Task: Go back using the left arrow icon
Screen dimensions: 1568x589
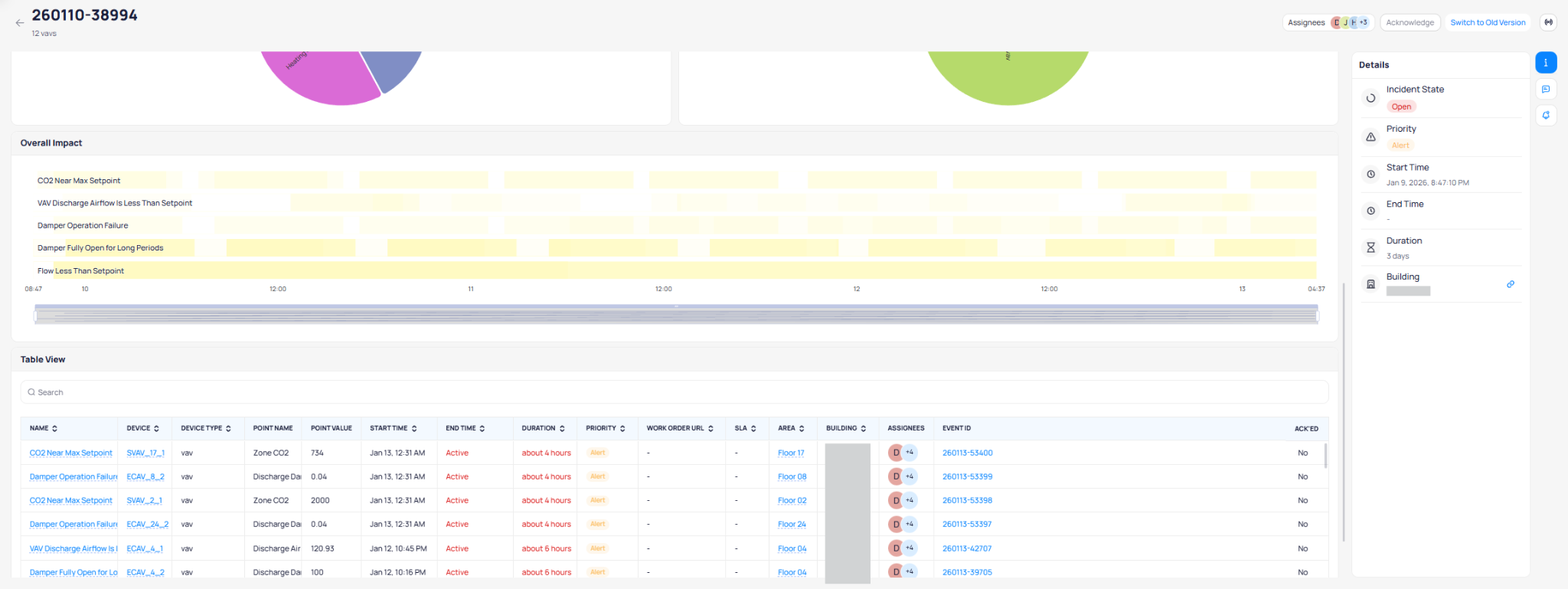Action: (x=20, y=23)
